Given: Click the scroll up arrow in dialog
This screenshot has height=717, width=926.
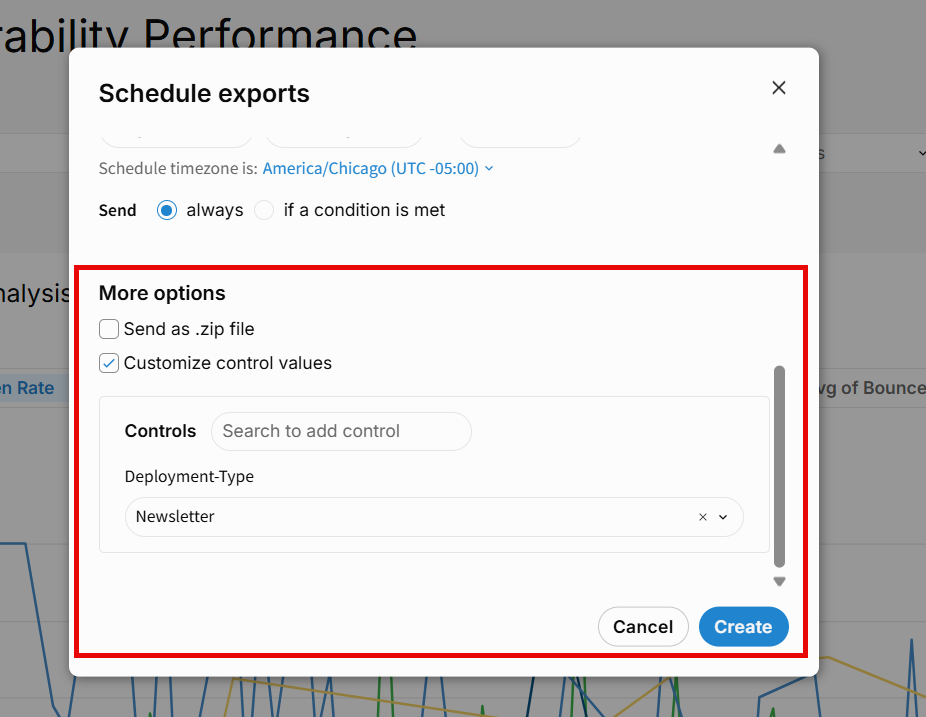Looking at the screenshot, I should click(779, 149).
